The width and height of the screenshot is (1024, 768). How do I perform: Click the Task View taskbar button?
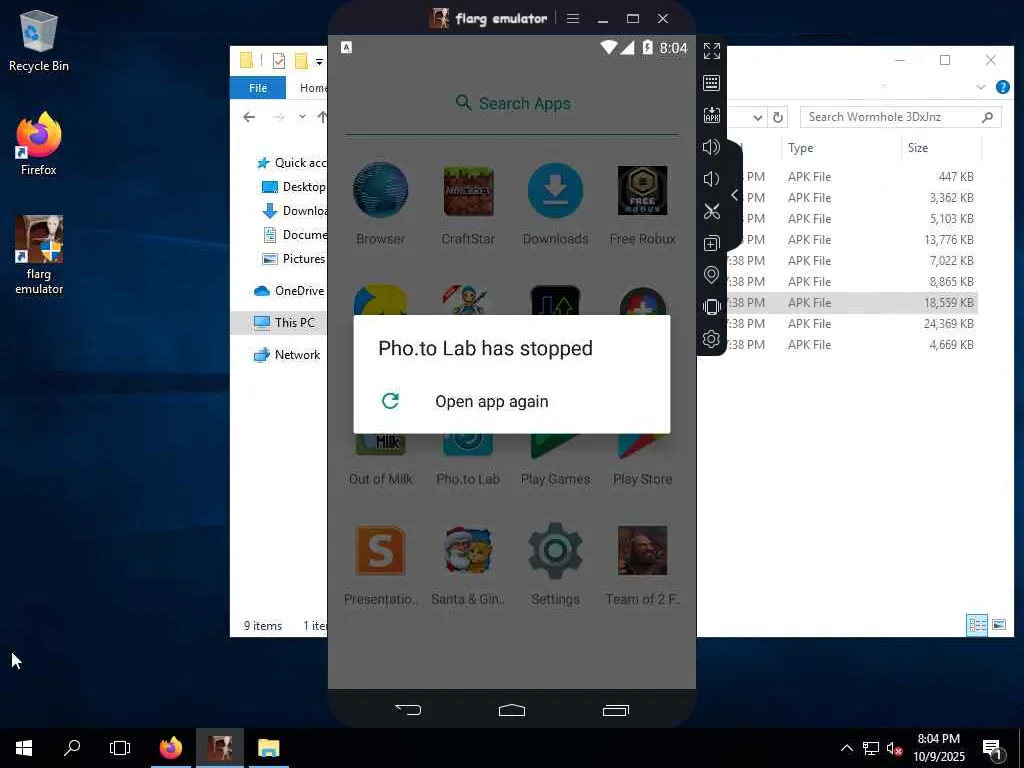(120, 748)
